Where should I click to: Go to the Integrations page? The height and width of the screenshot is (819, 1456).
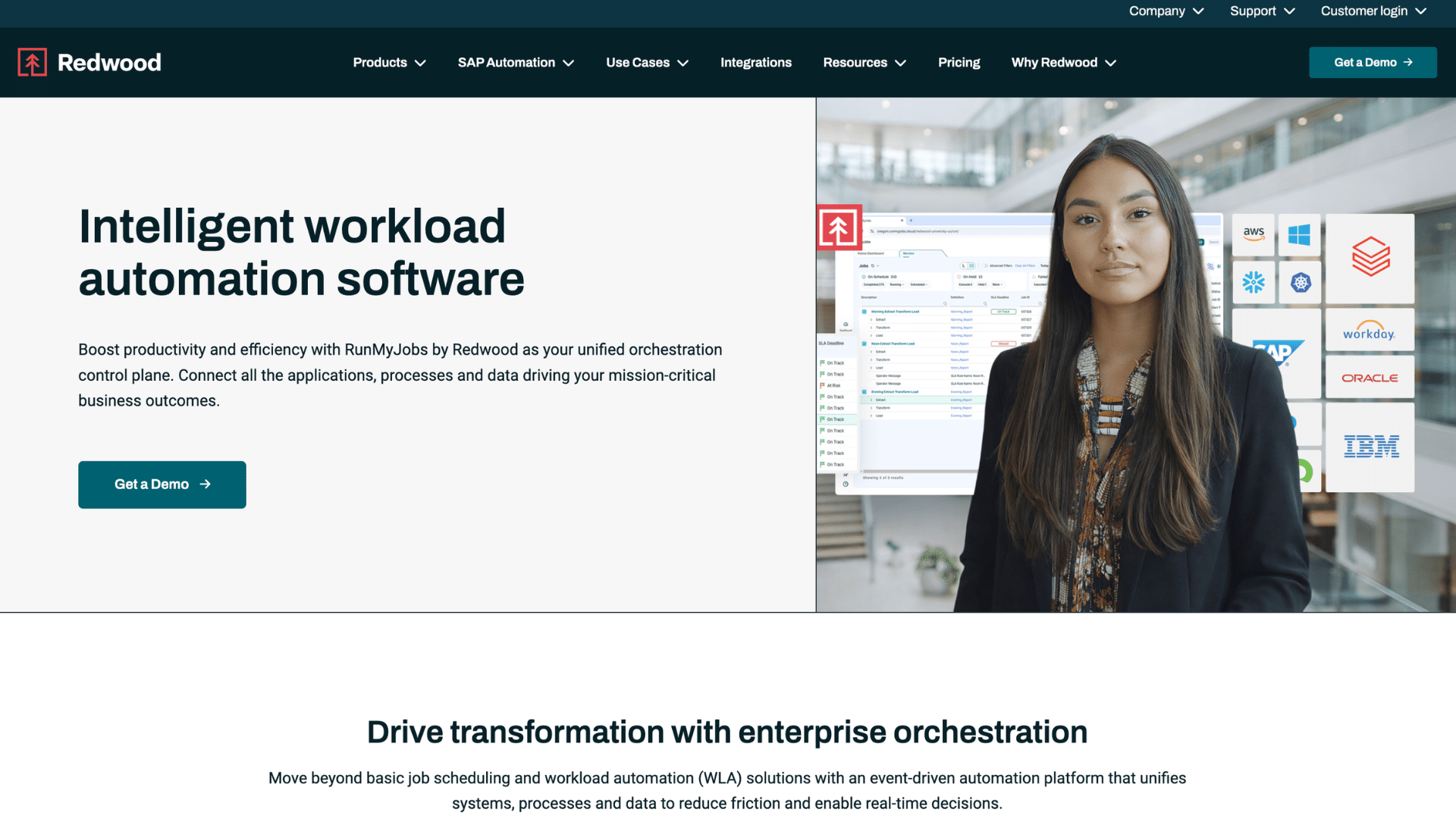[x=755, y=62]
